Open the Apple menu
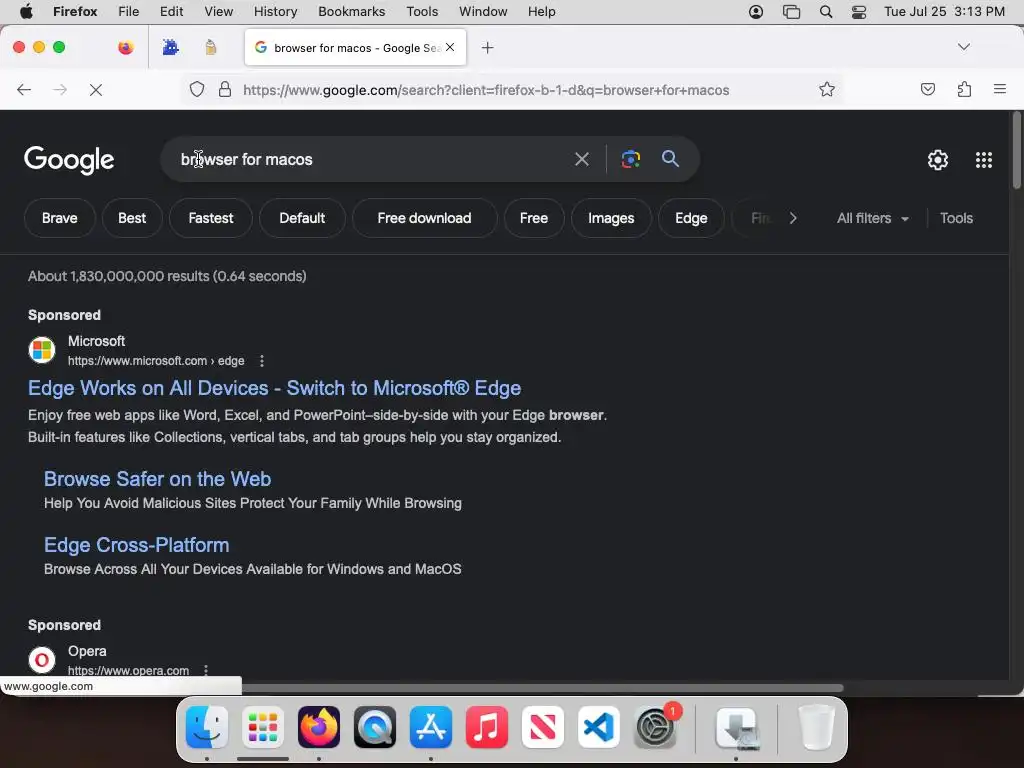 (26, 12)
